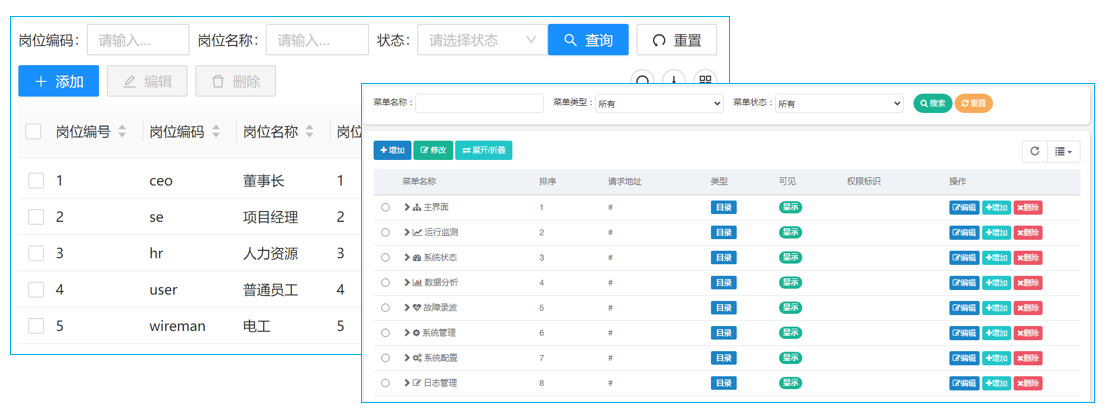
Task: Select the radio button for 运行监测
Action: (x=385, y=233)
